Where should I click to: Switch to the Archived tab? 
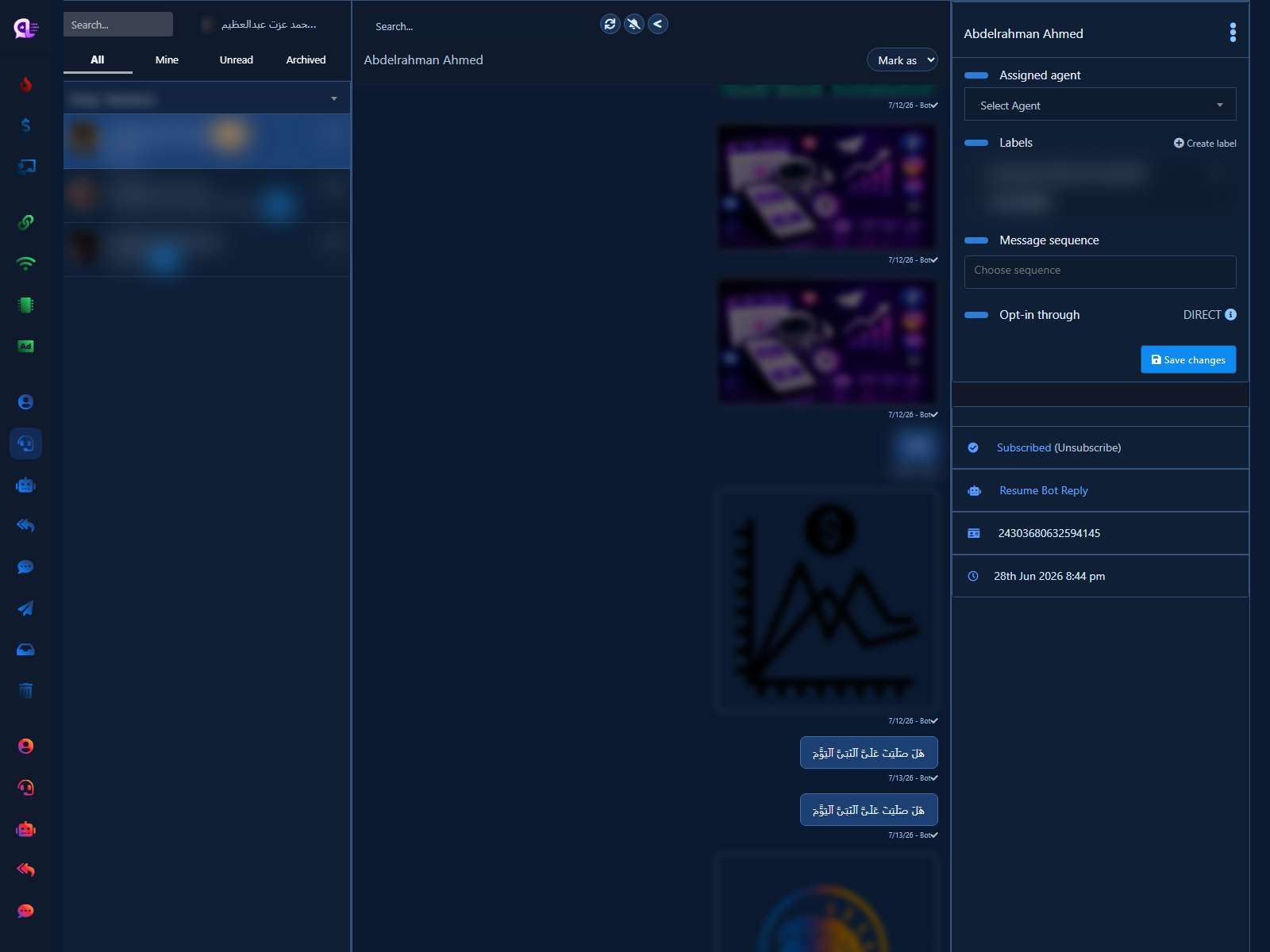[x=306, y=60]
